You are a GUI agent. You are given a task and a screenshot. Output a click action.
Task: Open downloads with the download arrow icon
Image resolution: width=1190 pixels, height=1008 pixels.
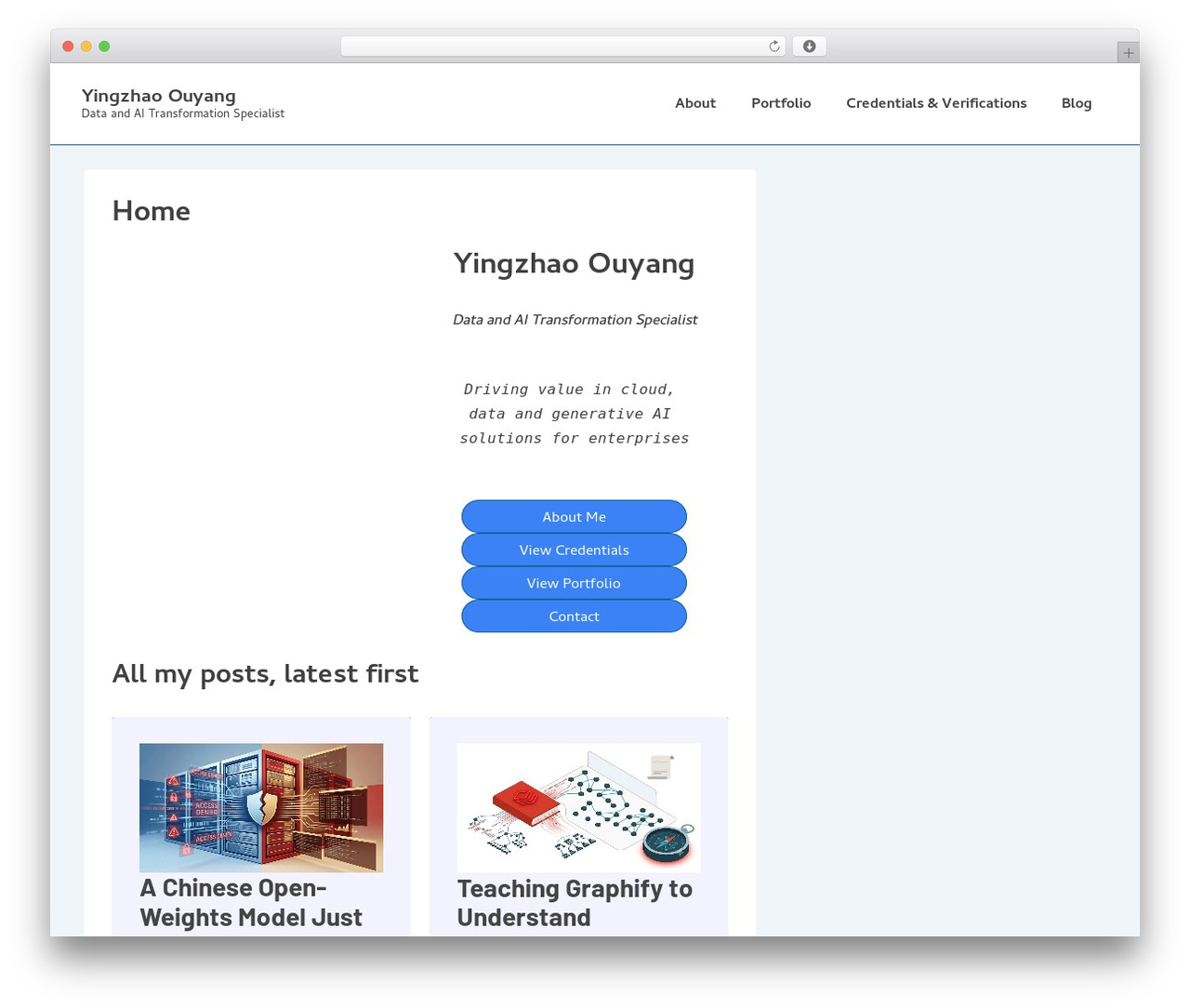pos(809,46)
